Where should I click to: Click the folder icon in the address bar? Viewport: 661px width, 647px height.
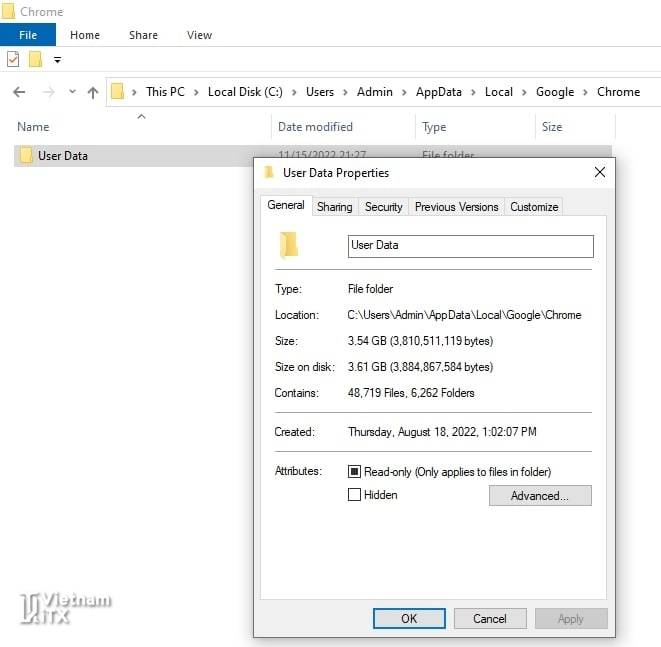118,92
